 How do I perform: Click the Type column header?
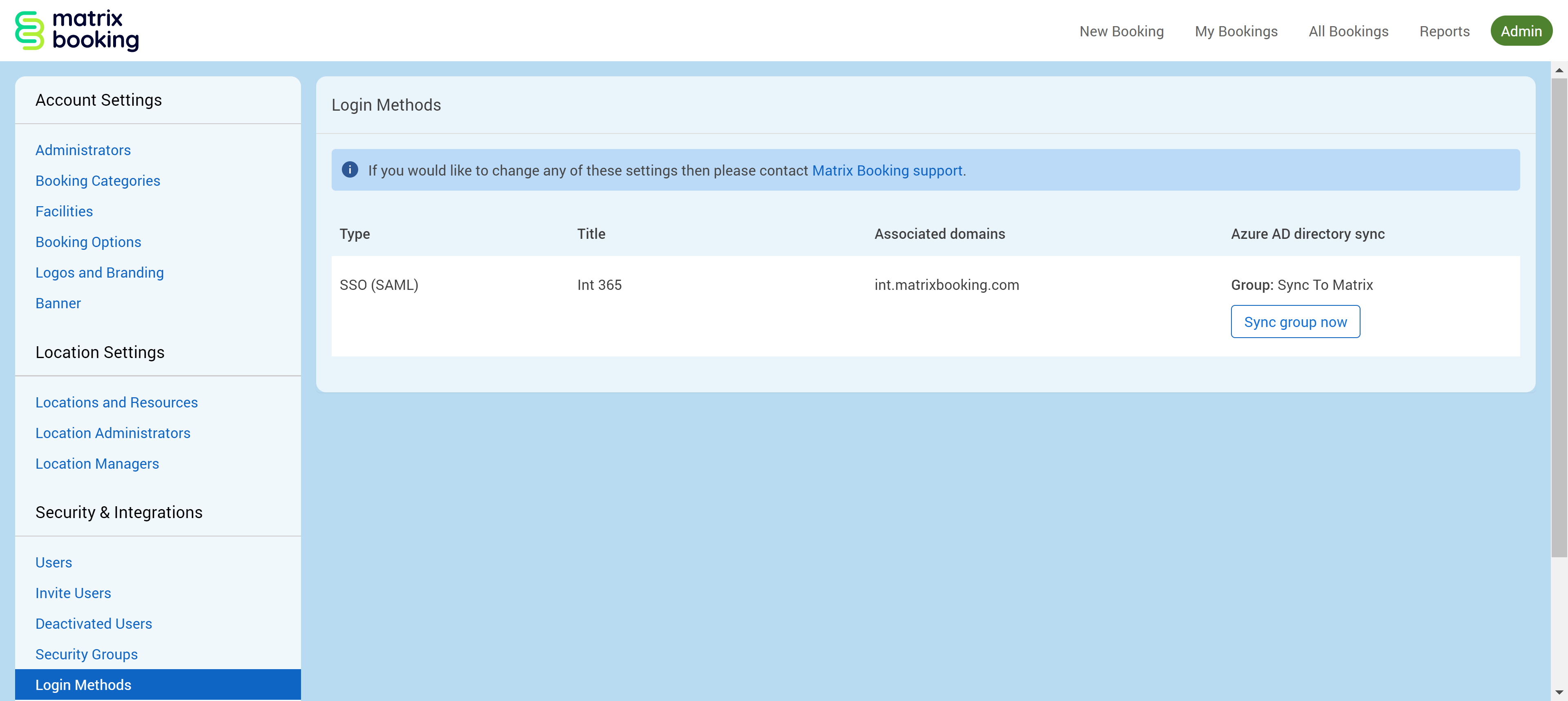click(x=354, y=234)
